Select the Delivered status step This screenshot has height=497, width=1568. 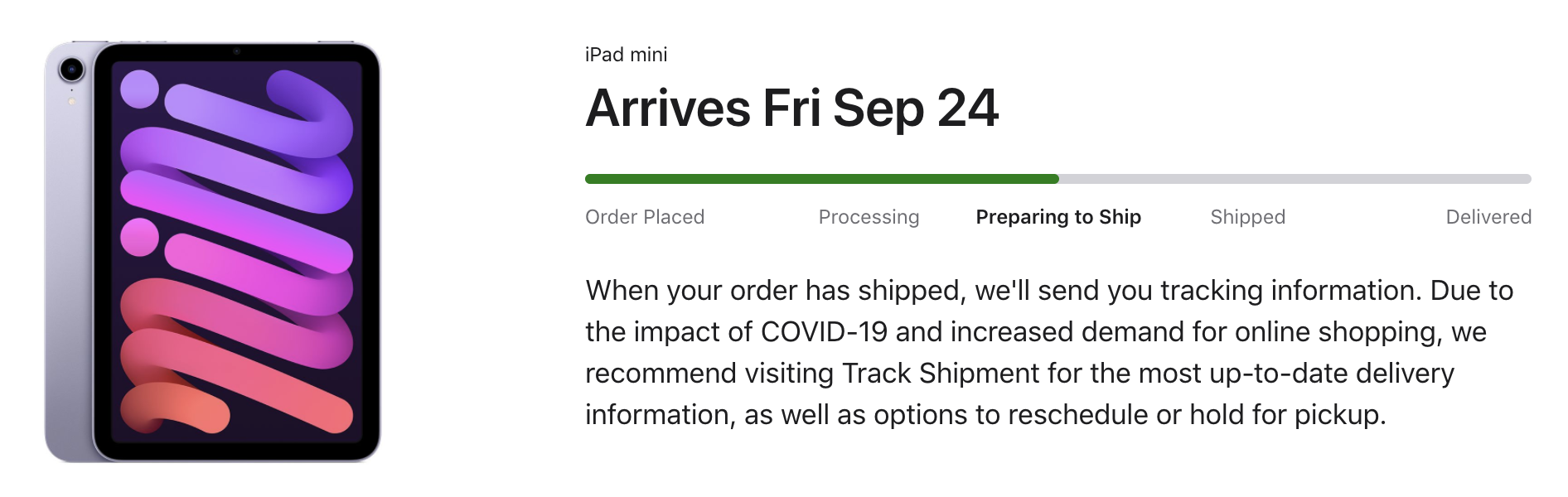coord(1488,217)
